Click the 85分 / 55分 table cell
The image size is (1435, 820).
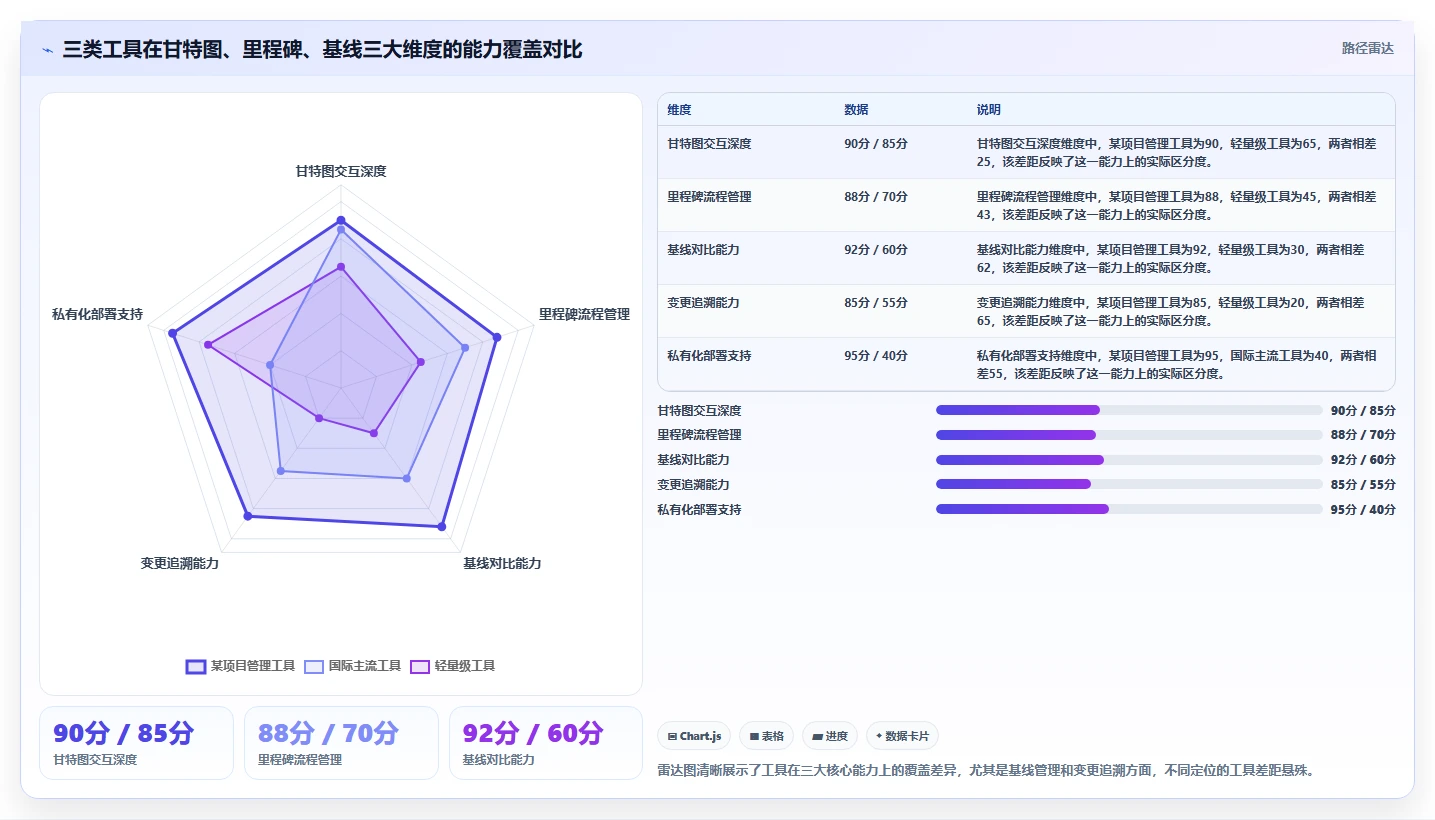tap(876, 303)
